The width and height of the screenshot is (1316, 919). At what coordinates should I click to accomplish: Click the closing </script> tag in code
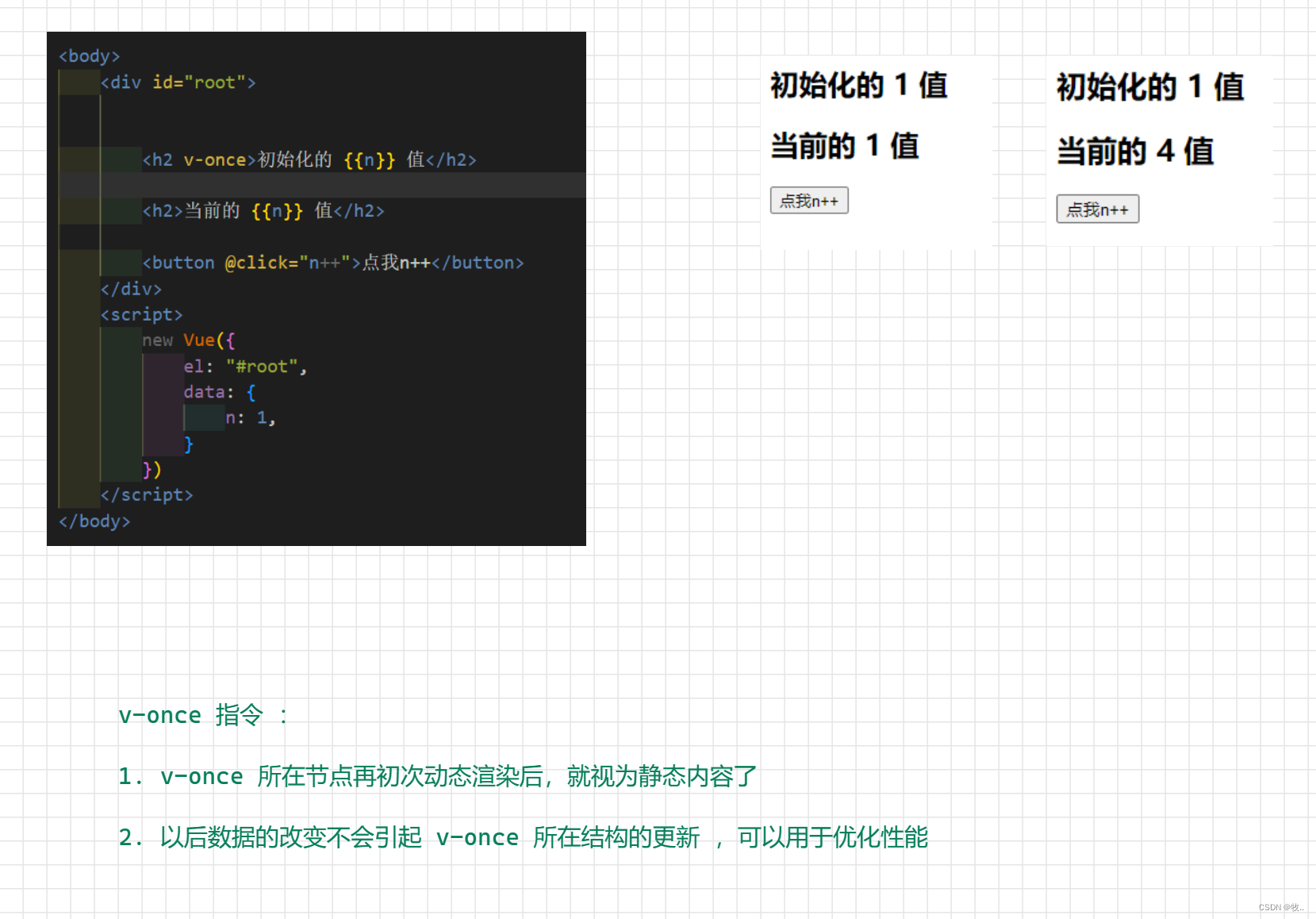tap(147, 495)
